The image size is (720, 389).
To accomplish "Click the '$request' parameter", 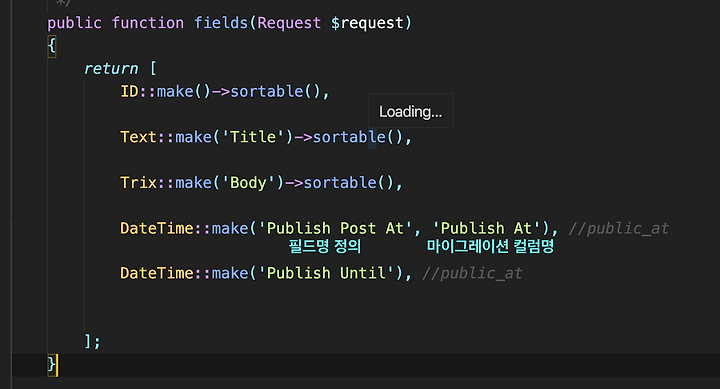I will tap(367, 23).
